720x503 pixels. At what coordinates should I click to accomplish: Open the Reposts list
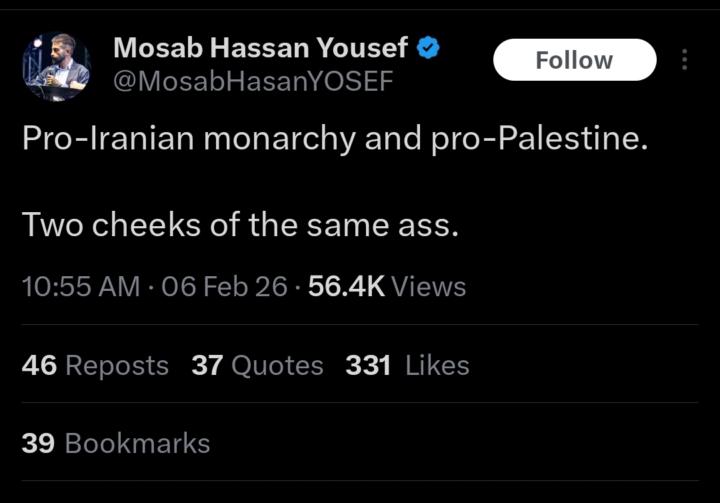117,366
